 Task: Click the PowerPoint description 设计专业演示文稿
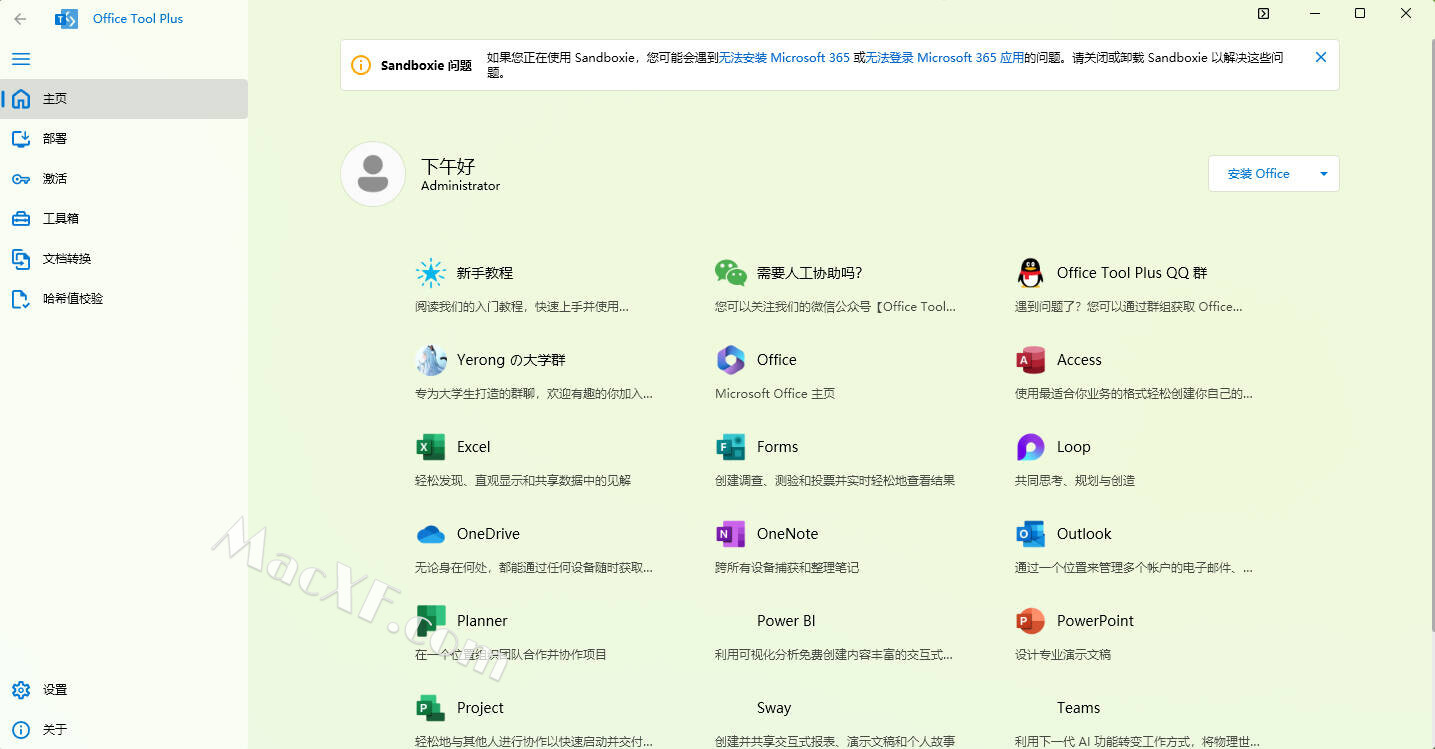point(1063,655)
